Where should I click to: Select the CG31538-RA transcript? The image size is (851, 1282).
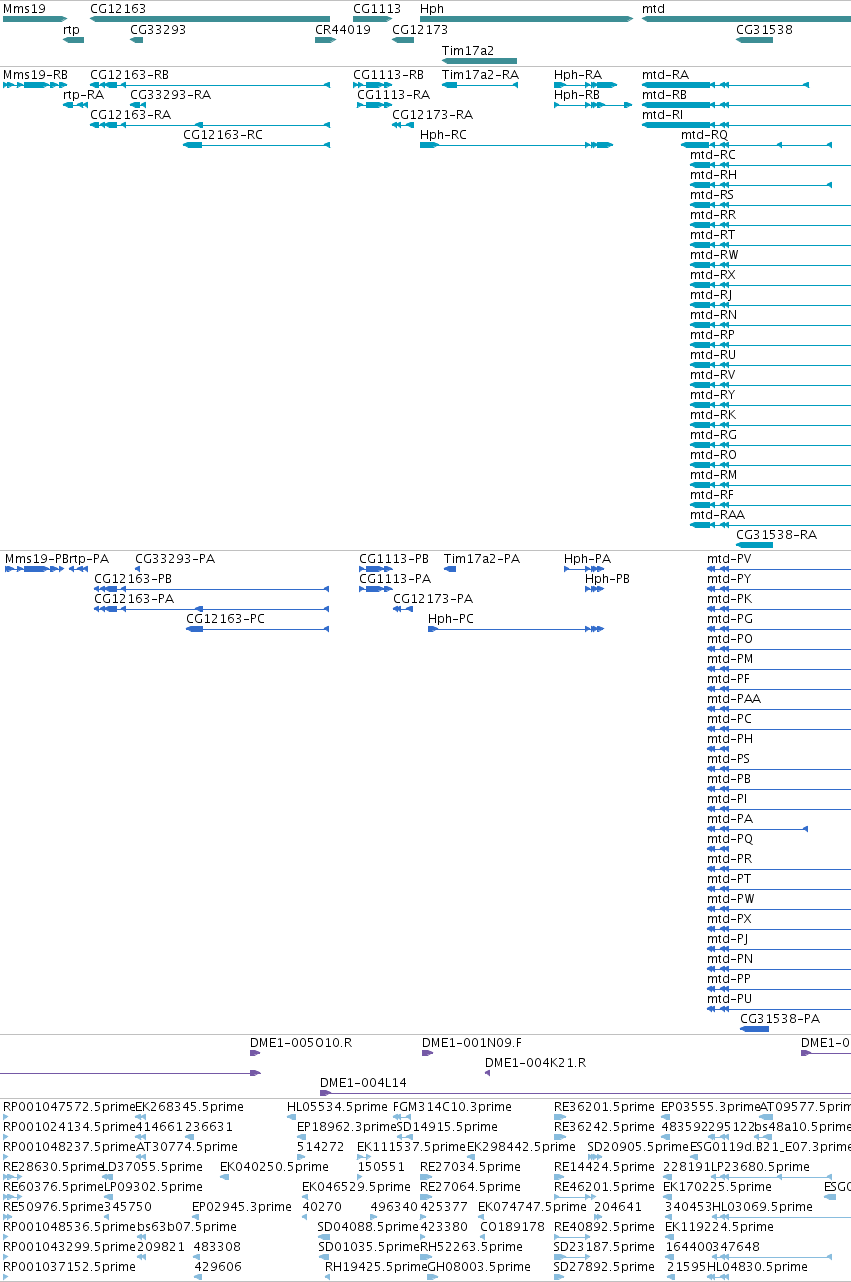[x=755, y=545]
